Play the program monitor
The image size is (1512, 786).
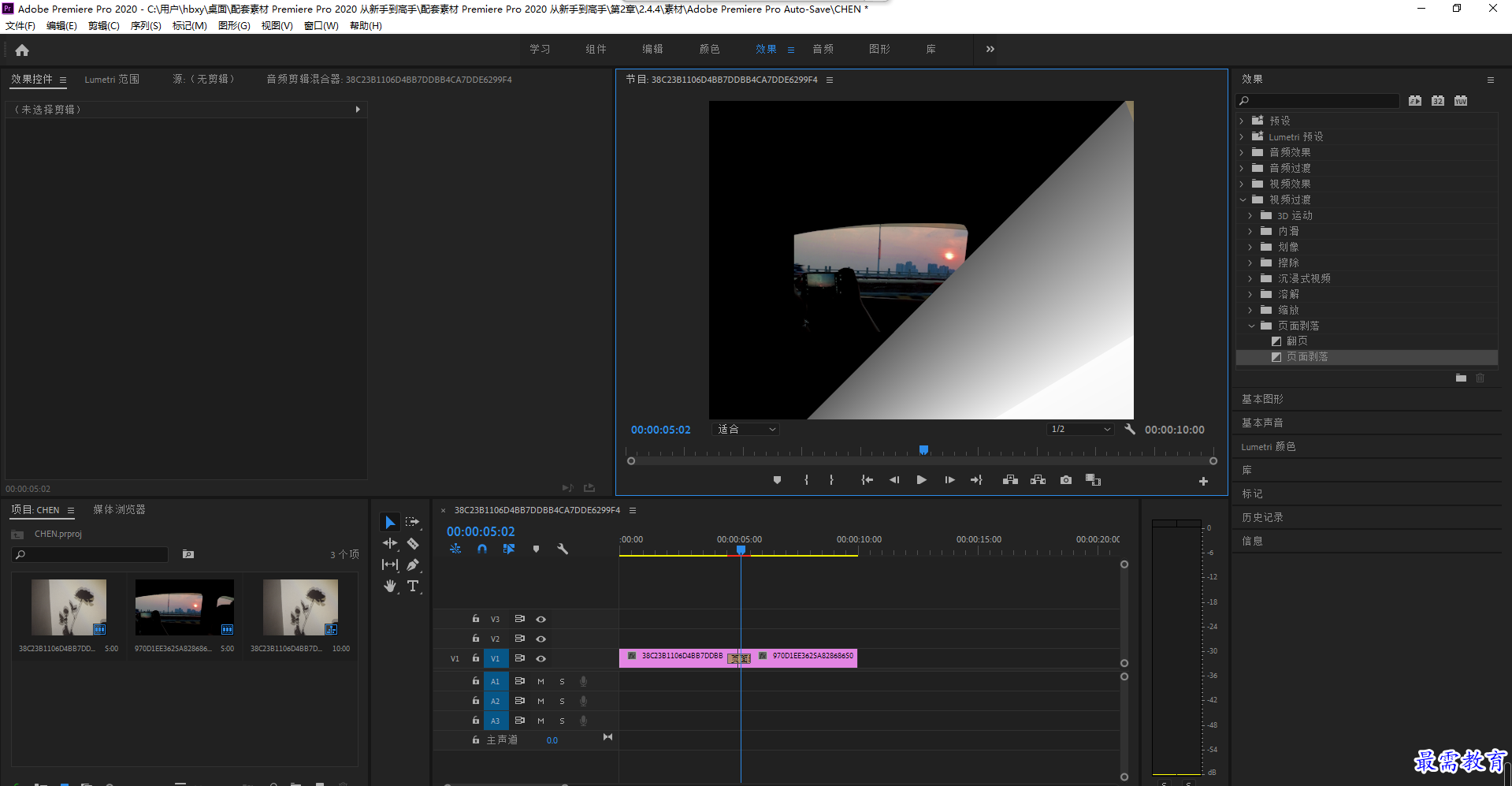point(921,480)
